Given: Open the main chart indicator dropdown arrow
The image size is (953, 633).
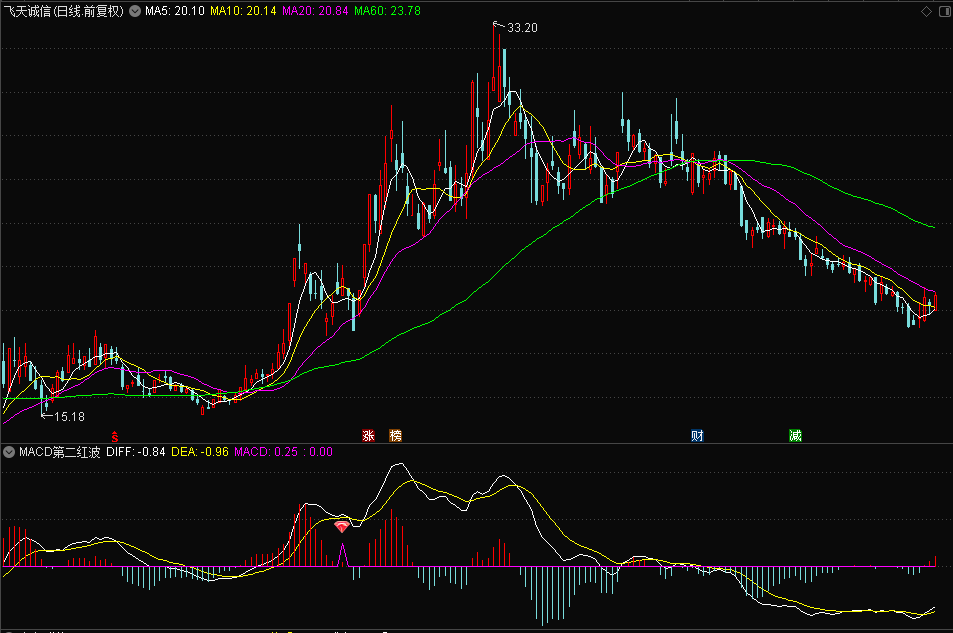Looking at the screenshot, I should 135,11.
